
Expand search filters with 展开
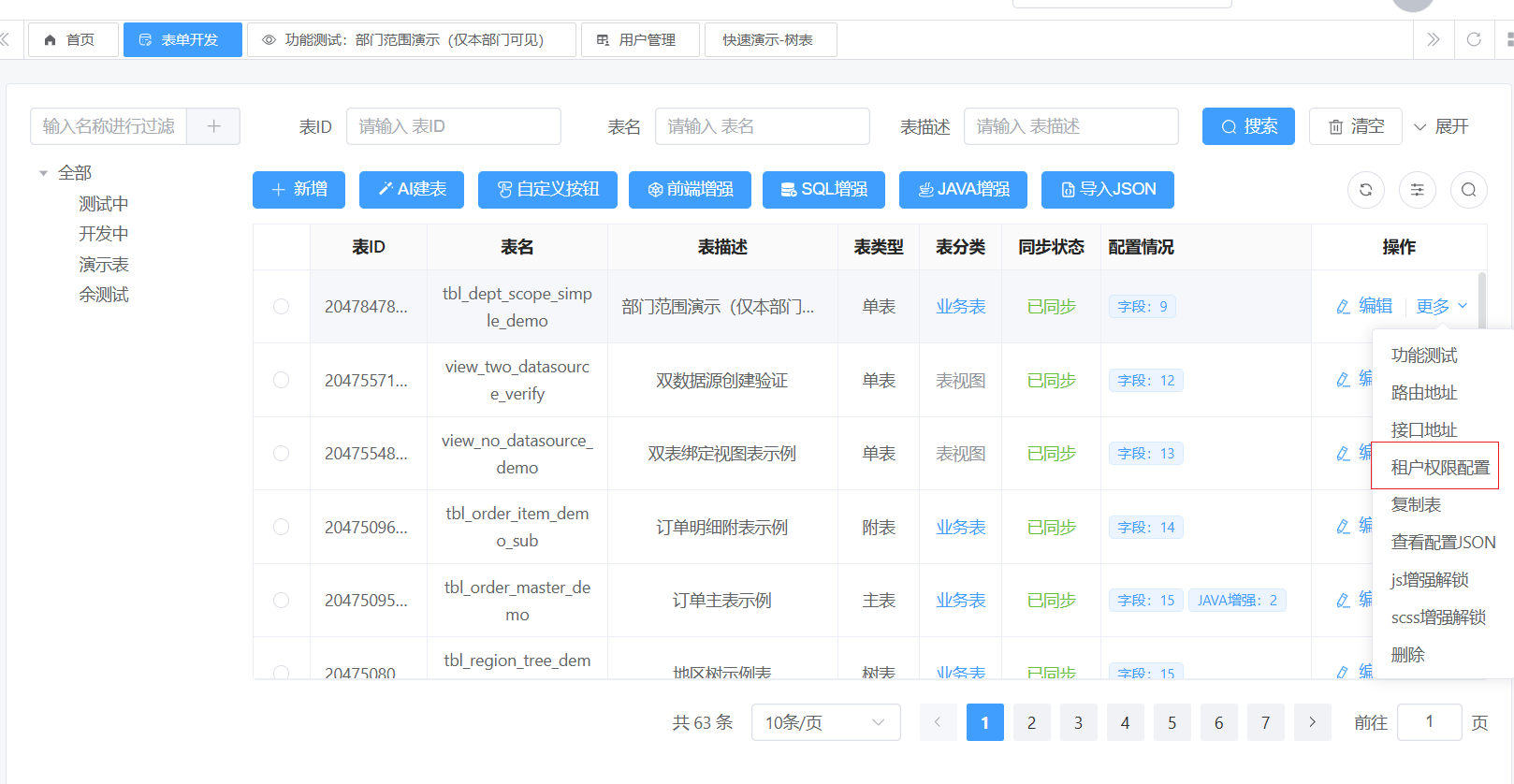[x=1441, y=126]
